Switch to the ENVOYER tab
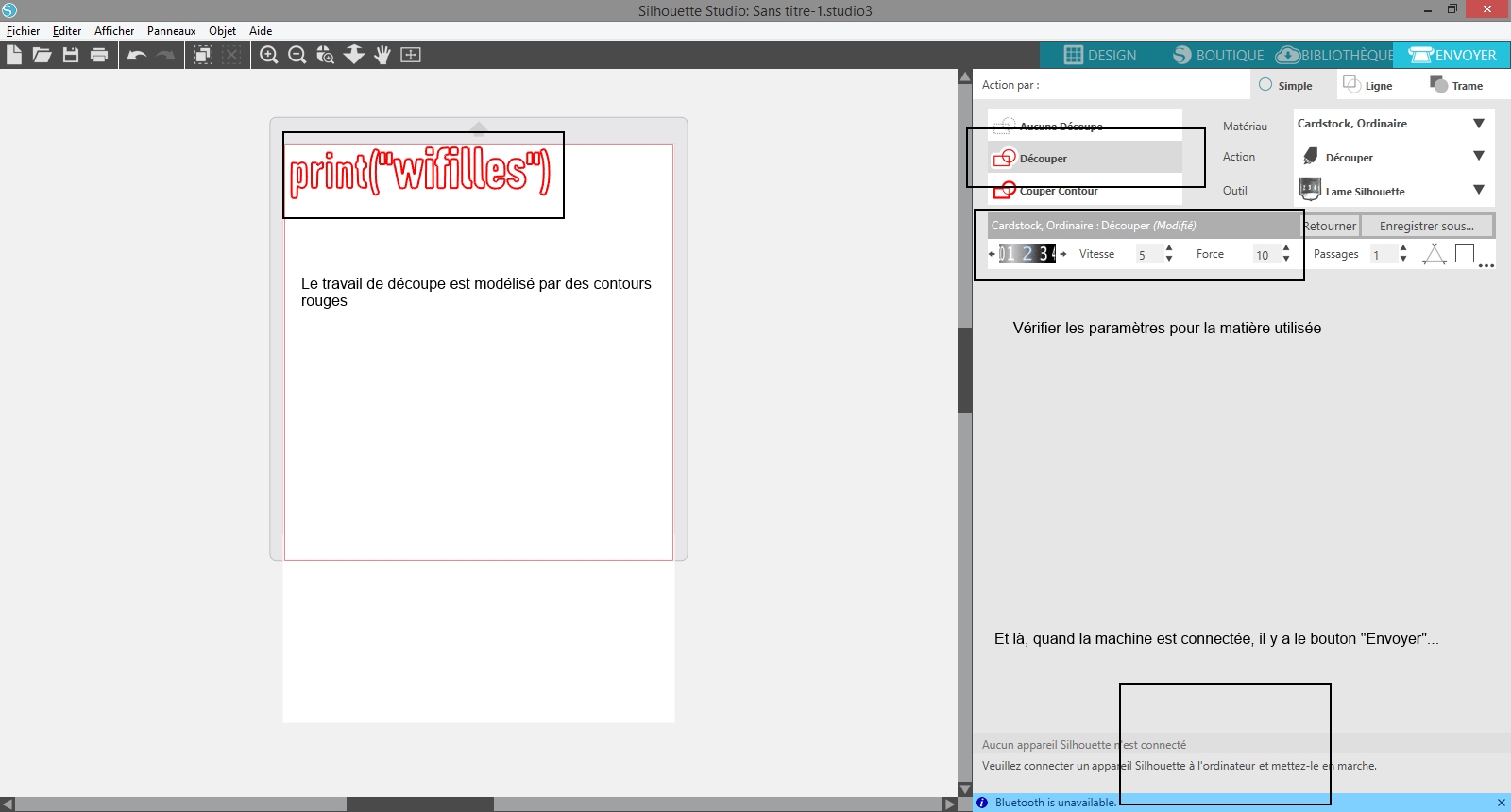1511x812 pixels. pos(1452,55)
